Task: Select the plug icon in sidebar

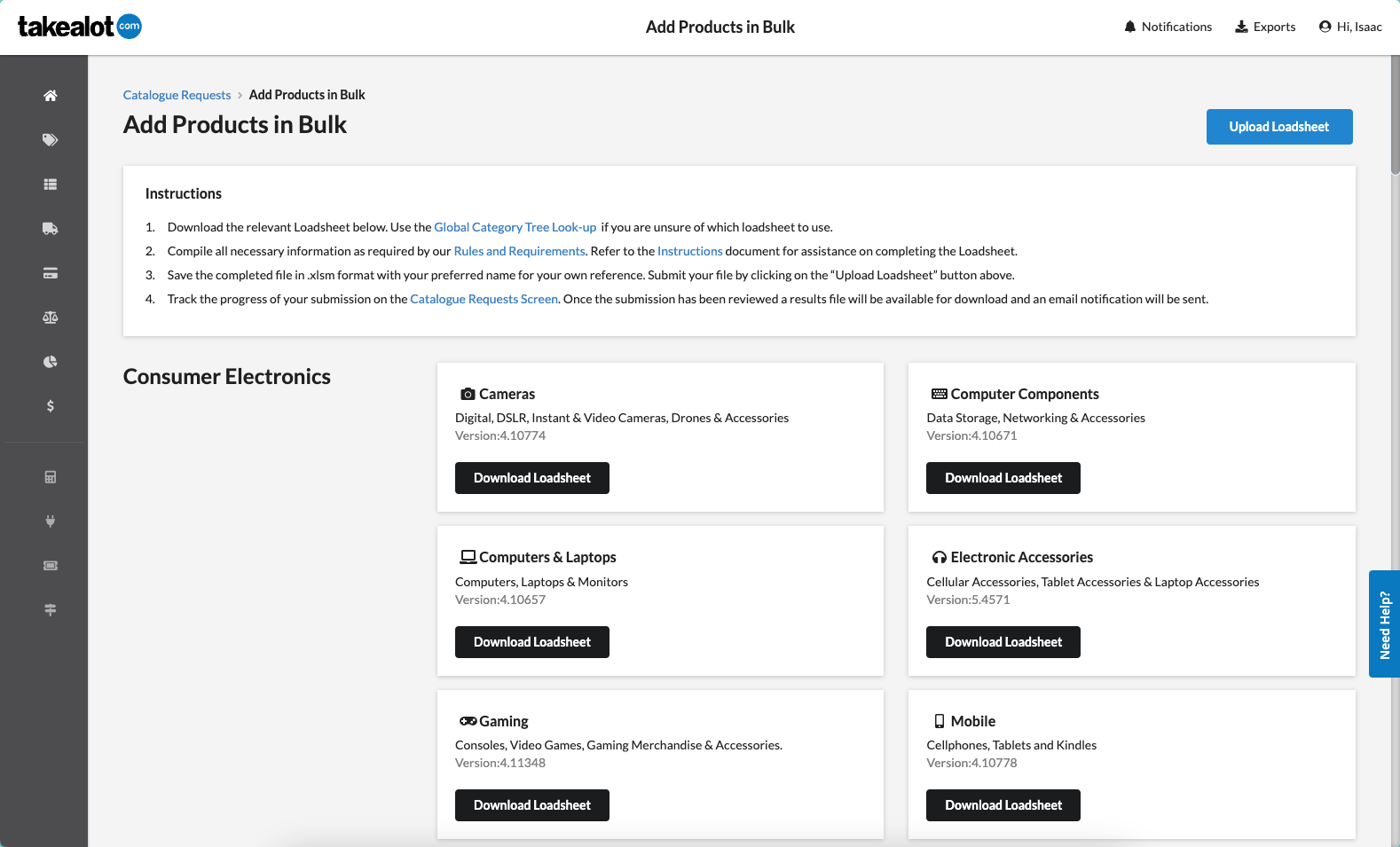Action: pos(51,522)
